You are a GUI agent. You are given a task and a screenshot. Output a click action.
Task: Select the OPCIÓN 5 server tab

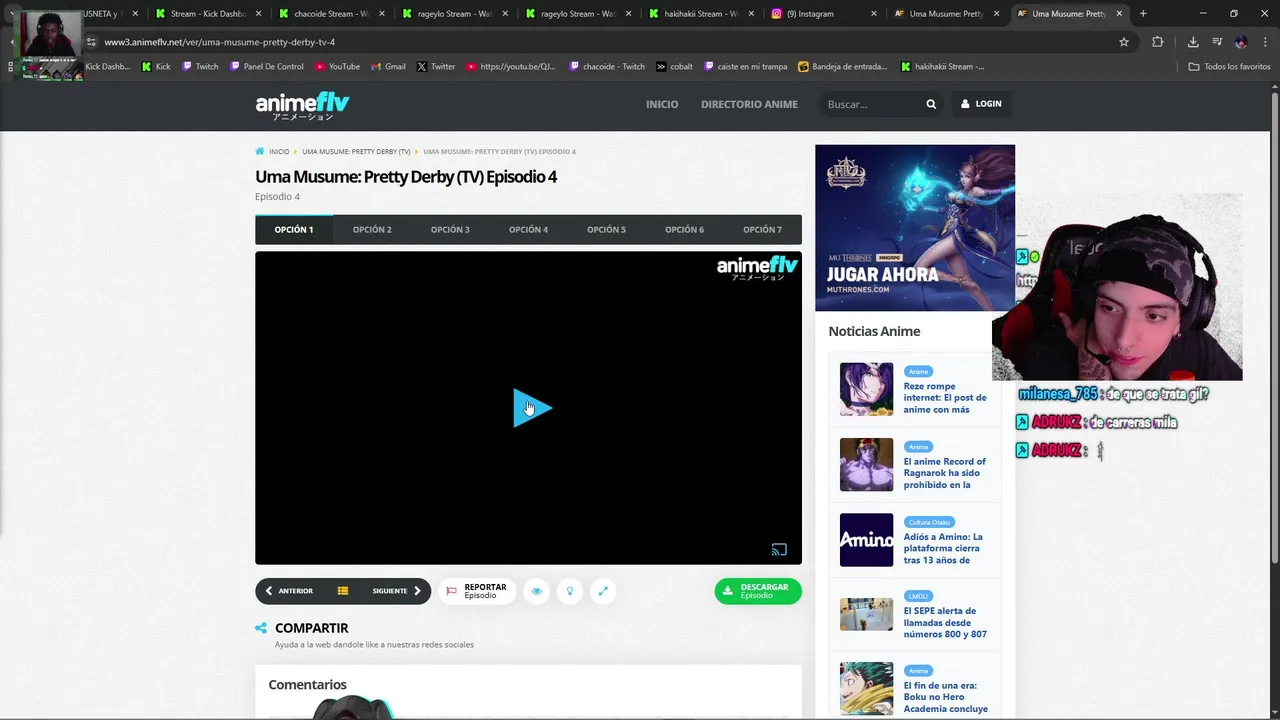606,229
